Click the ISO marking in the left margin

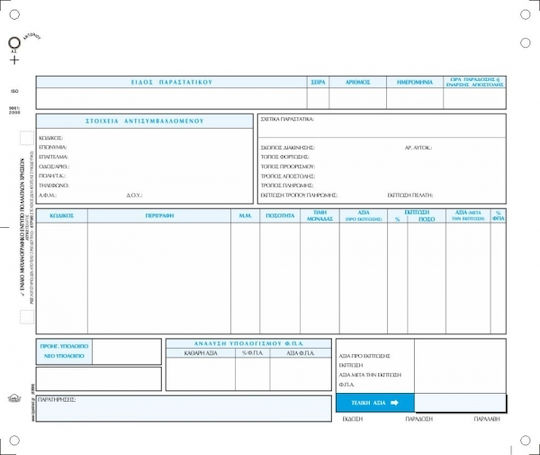(14, 91)
